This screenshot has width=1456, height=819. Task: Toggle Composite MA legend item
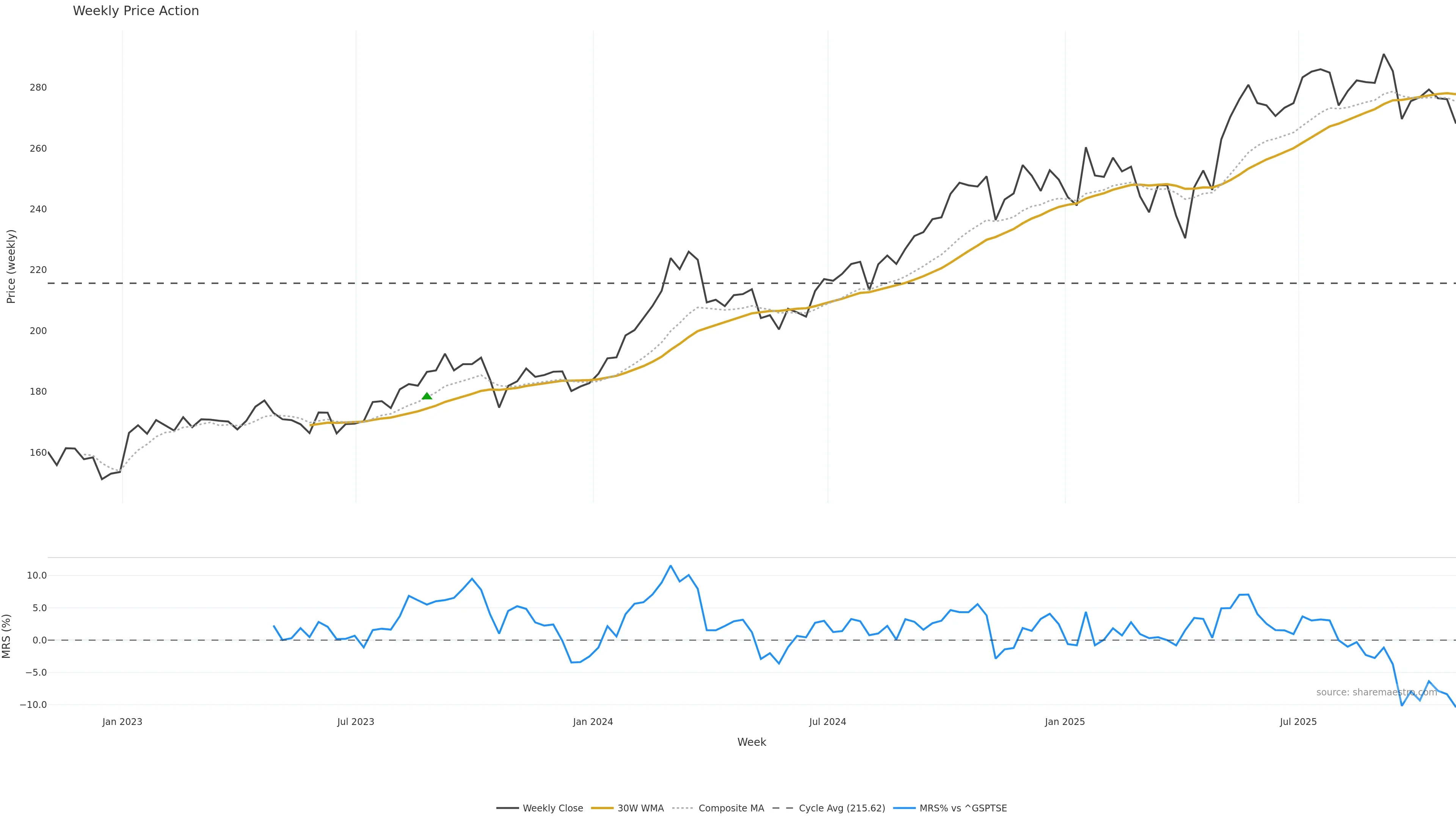[730, 808]
